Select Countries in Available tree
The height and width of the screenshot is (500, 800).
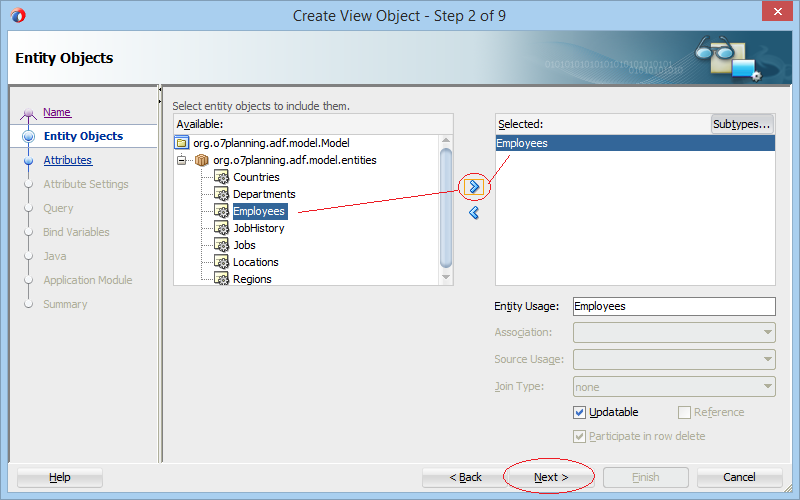256,177
